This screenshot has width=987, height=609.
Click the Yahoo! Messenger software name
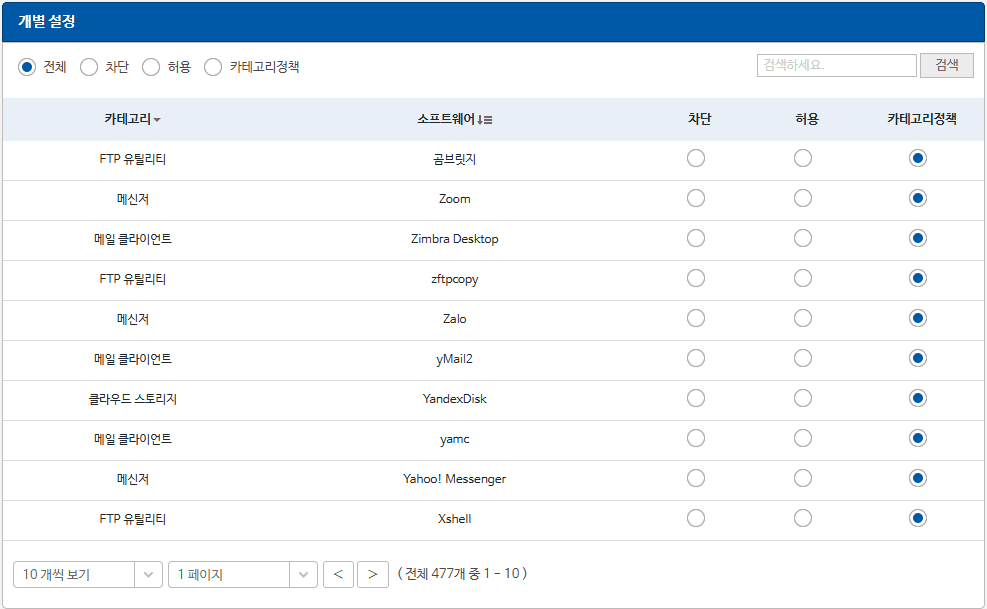click(454, 479)
